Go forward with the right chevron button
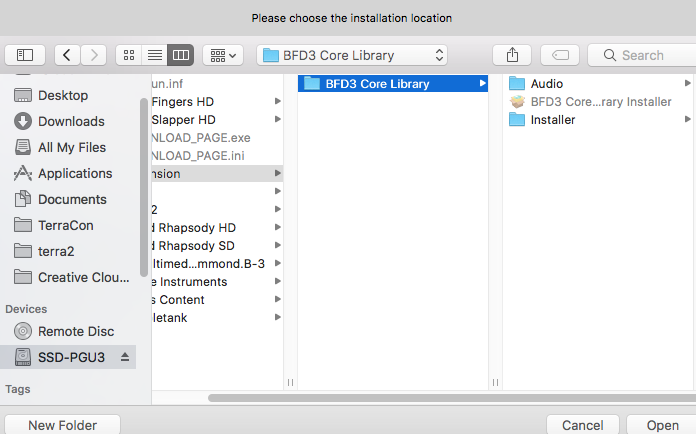The height and width of the screenshot is (434, 696). (94, 55)
